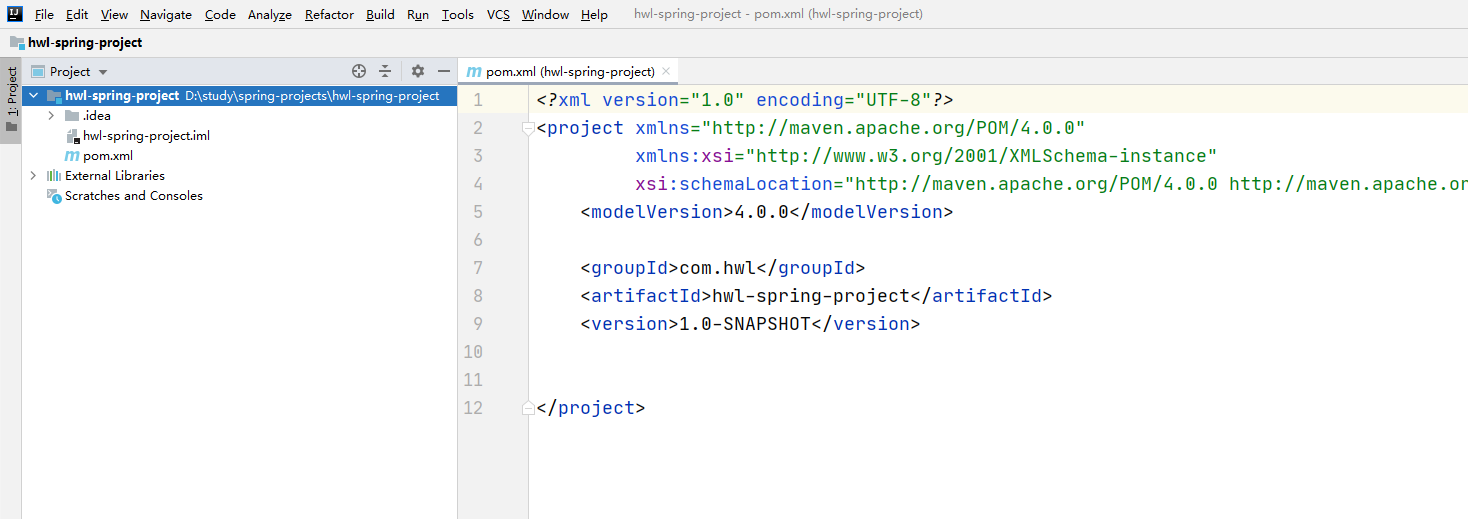Open the Build menu
Image resolution: width=1468 pixels, height=519 pixels.
point(380,15)
